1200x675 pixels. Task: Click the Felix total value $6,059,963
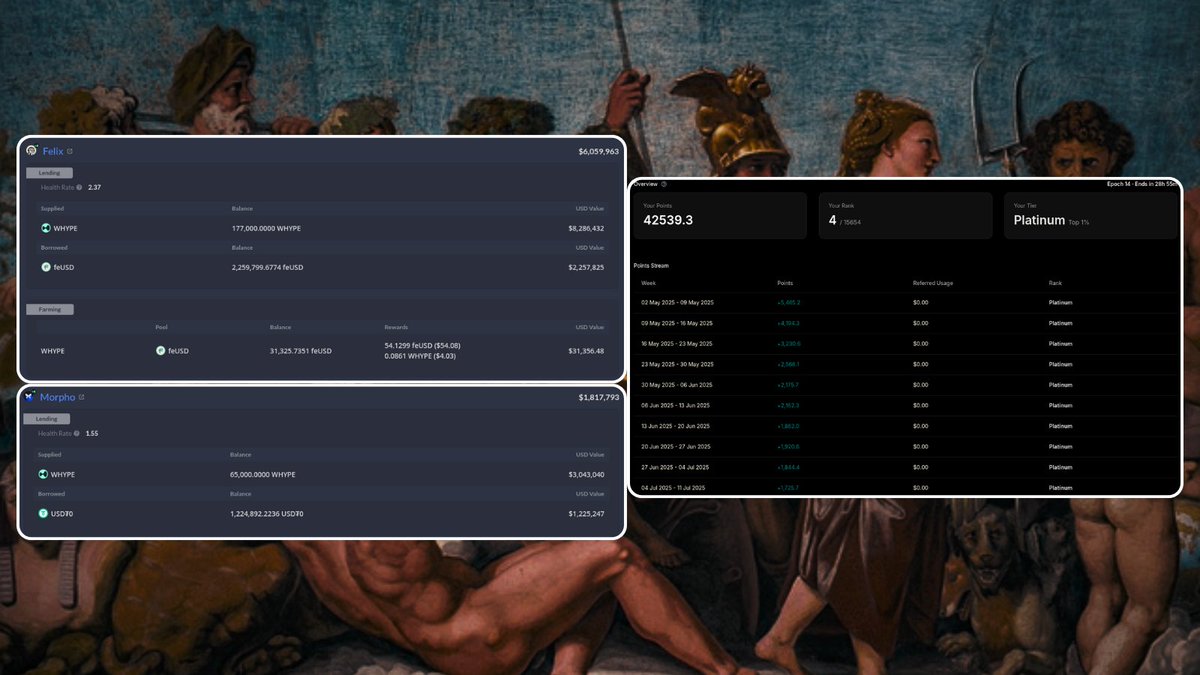click(x=598, y=152)
